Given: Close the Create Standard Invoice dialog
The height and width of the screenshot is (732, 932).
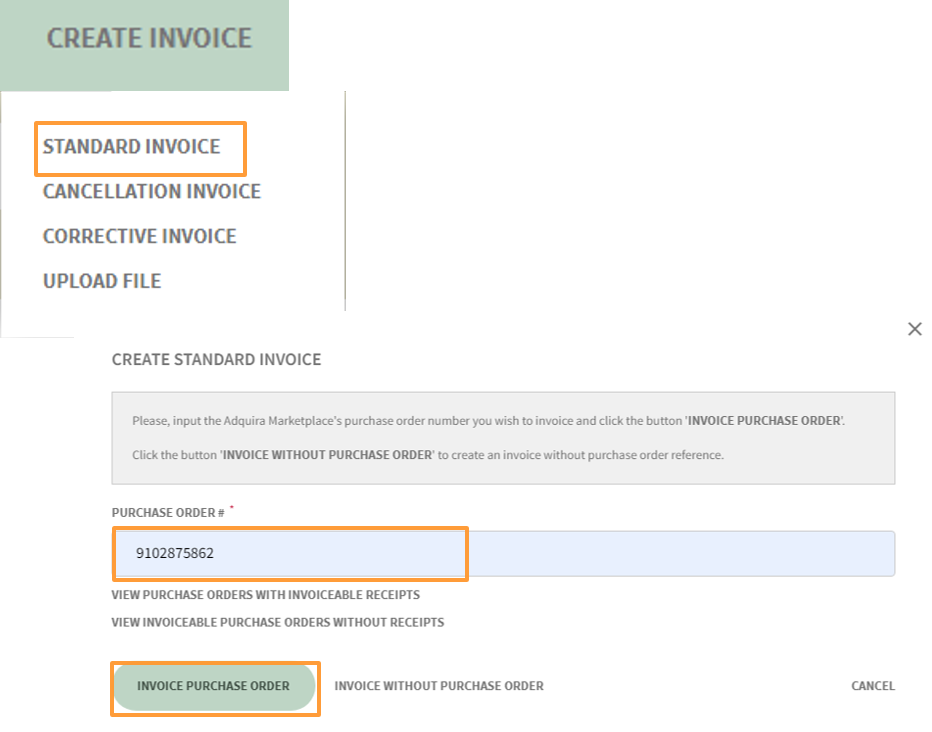Looking at the screenshot, I should [914, 328].
